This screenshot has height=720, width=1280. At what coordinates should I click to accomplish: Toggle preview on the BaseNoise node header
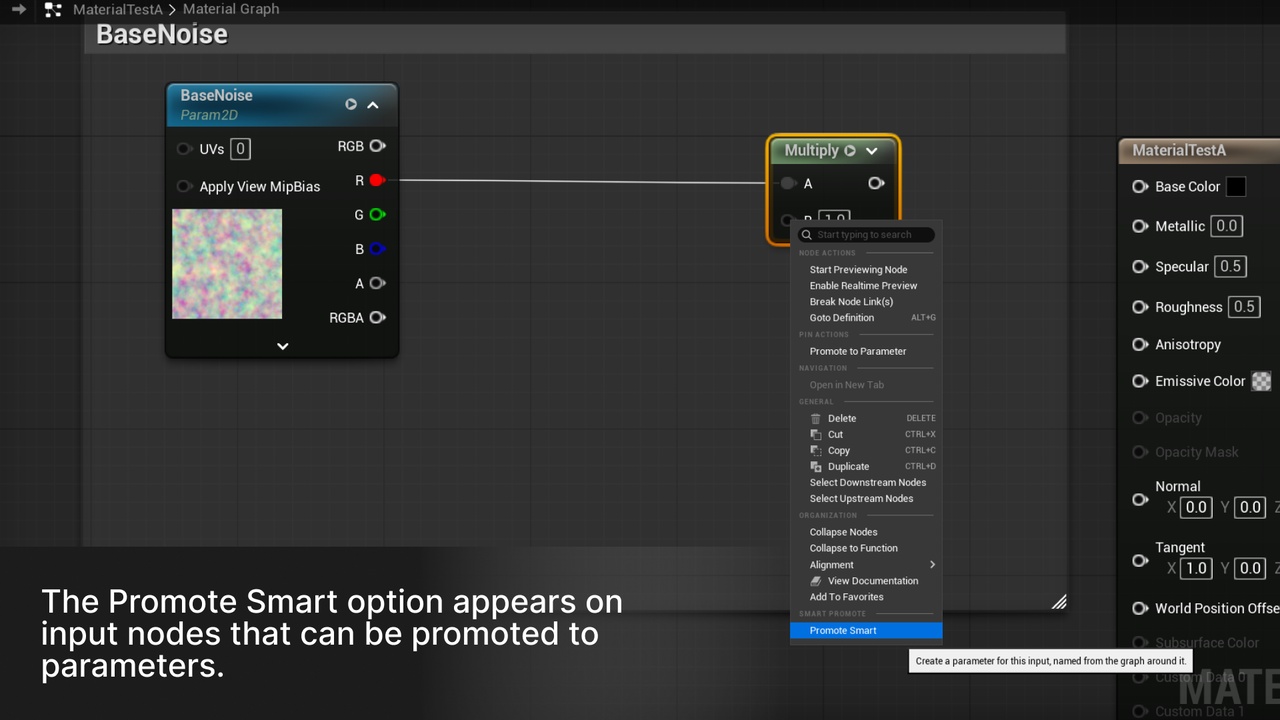point(351,104)
